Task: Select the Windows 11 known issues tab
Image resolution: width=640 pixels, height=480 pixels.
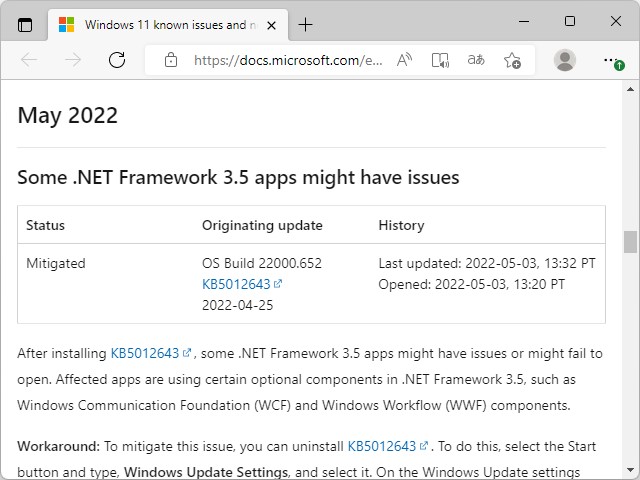Action: (168, 25)
